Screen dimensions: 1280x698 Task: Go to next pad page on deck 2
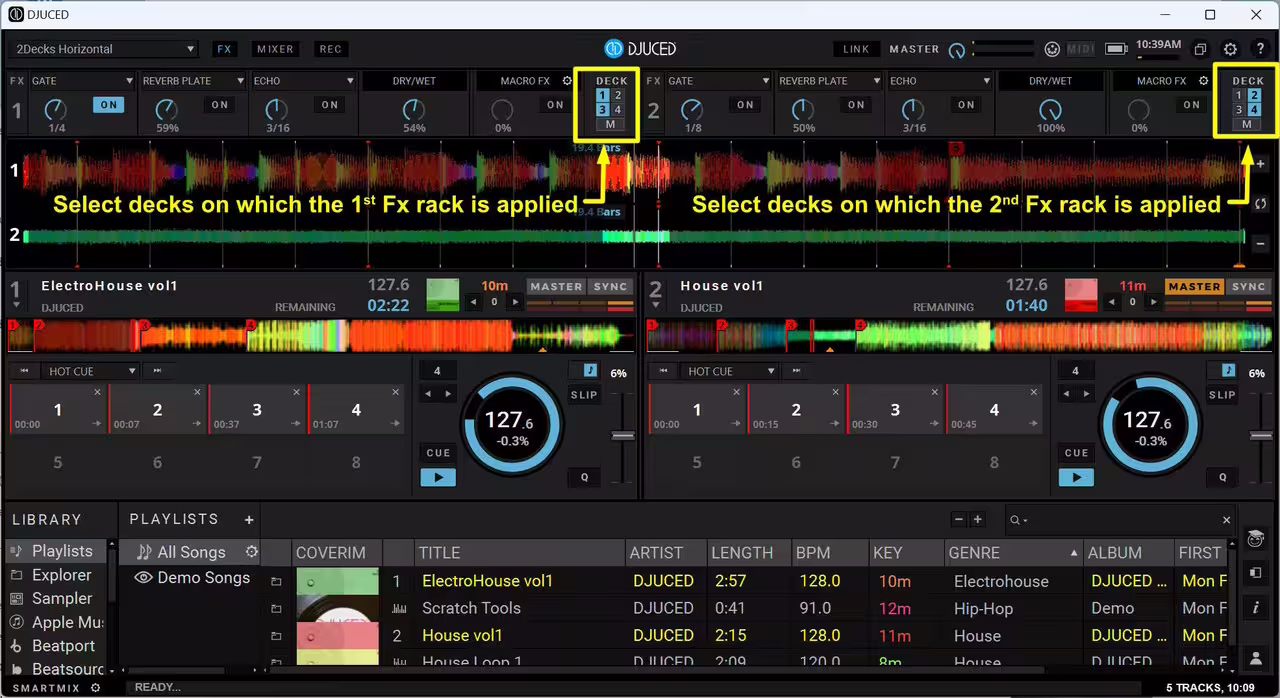796,371
